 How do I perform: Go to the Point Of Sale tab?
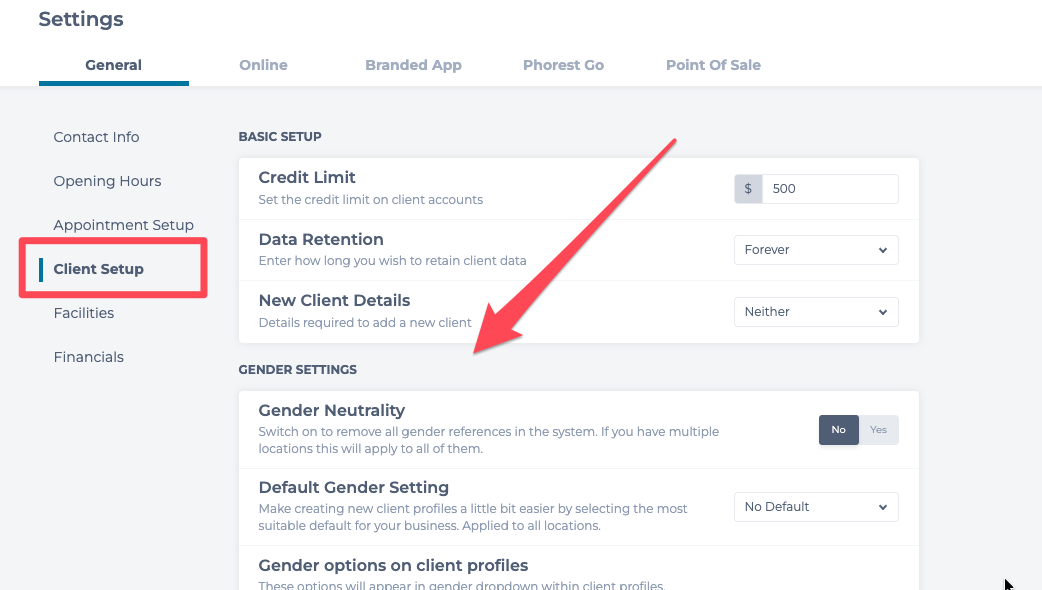[x=713, y=65]
